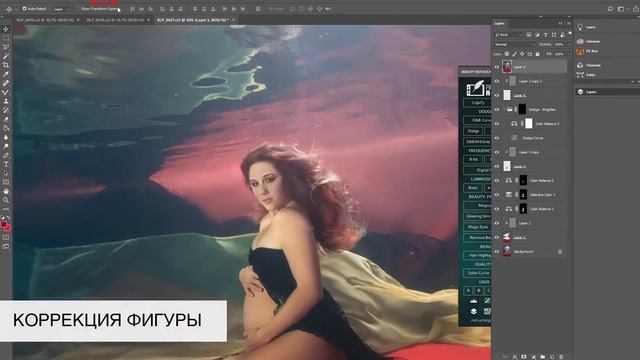The image size is (640, 360).
Task: Toggle the layer filter on/off switch
Action: point(569,33)
